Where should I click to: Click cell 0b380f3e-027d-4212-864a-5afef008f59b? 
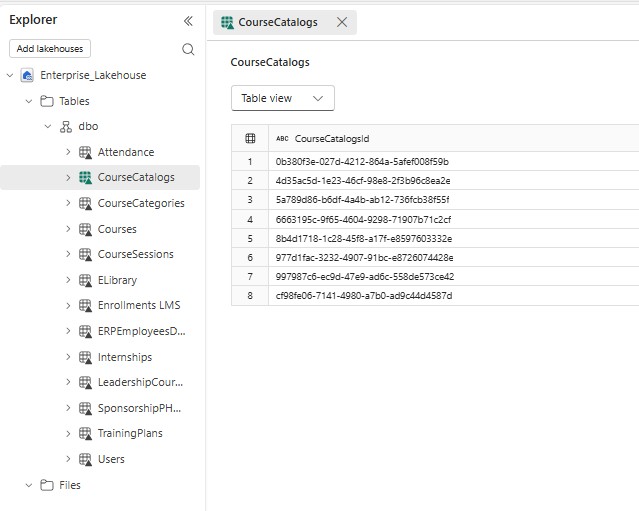point(362,162)
